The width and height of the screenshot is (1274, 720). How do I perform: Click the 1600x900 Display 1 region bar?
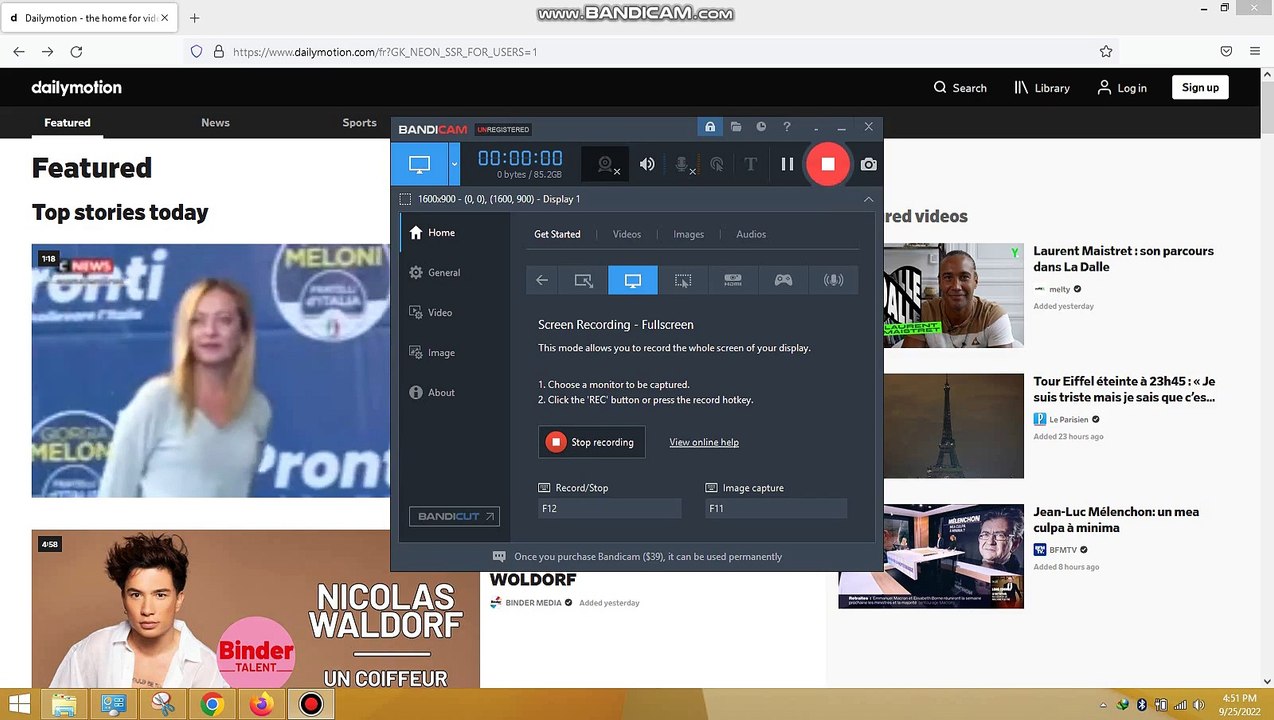click(637, 199)
